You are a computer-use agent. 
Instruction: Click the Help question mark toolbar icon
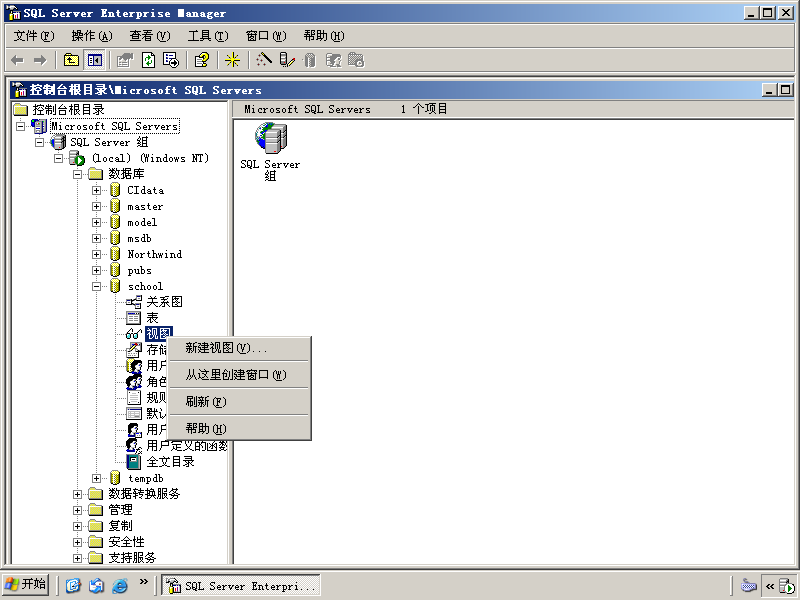tap(202, 60)
